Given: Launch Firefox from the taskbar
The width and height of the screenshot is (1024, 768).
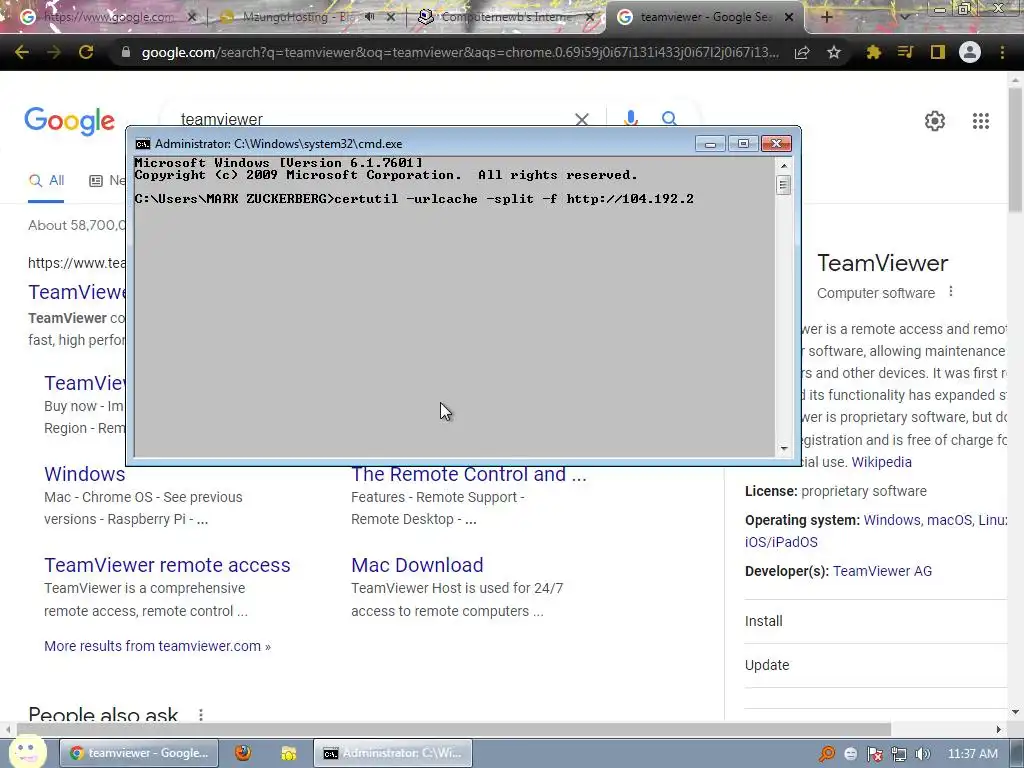Looking at the screenshot, I should pos(243,753).
